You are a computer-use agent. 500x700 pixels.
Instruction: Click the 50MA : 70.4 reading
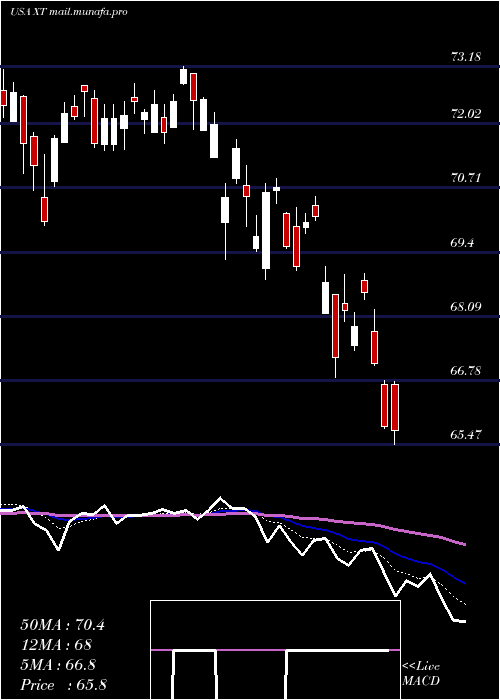coord(63,625)
